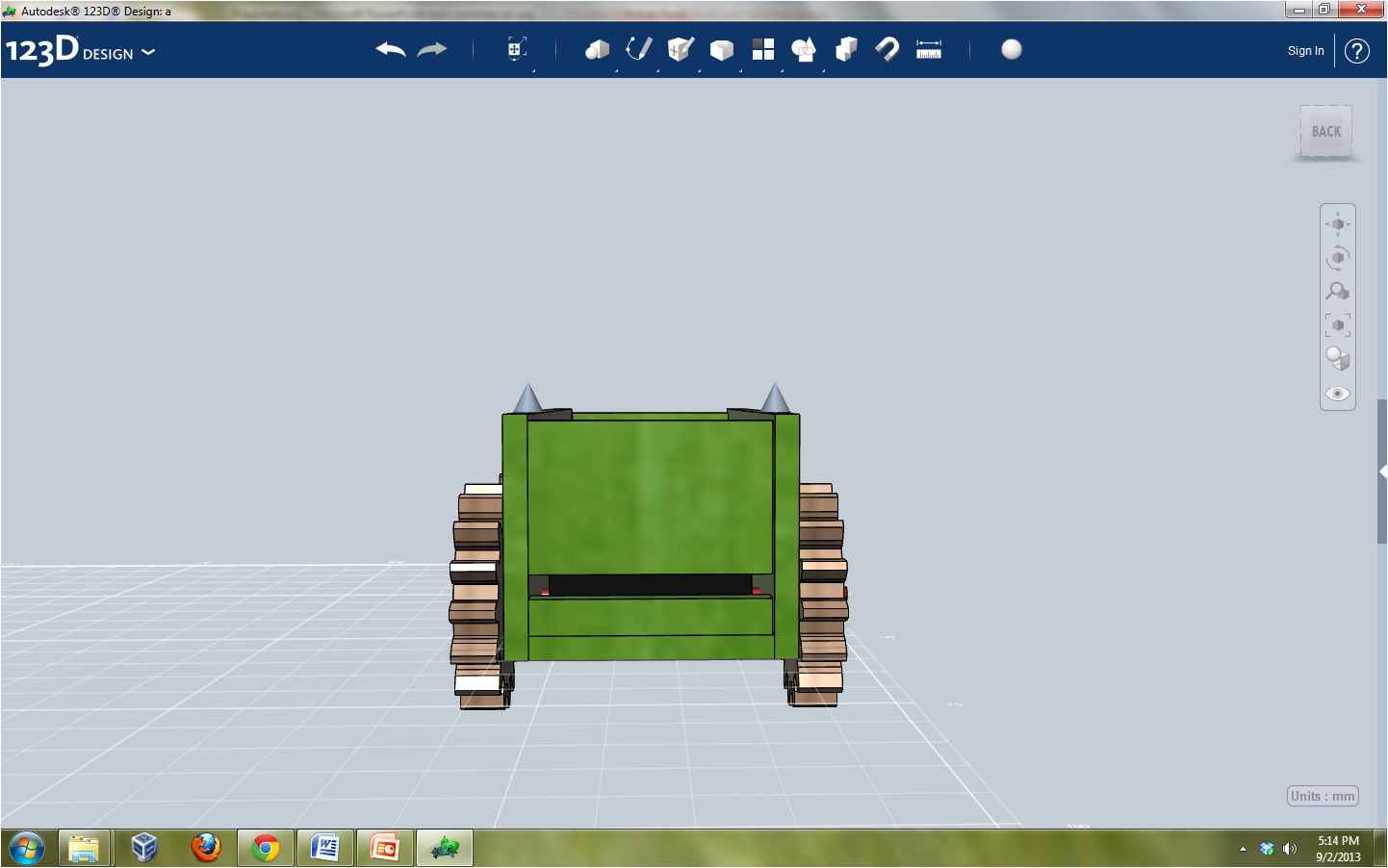Viewport: 1388px width, 868px height.
Task: Switch the materials and outlines display mode
Action: pyautogui.click(x=1338, y=359)
